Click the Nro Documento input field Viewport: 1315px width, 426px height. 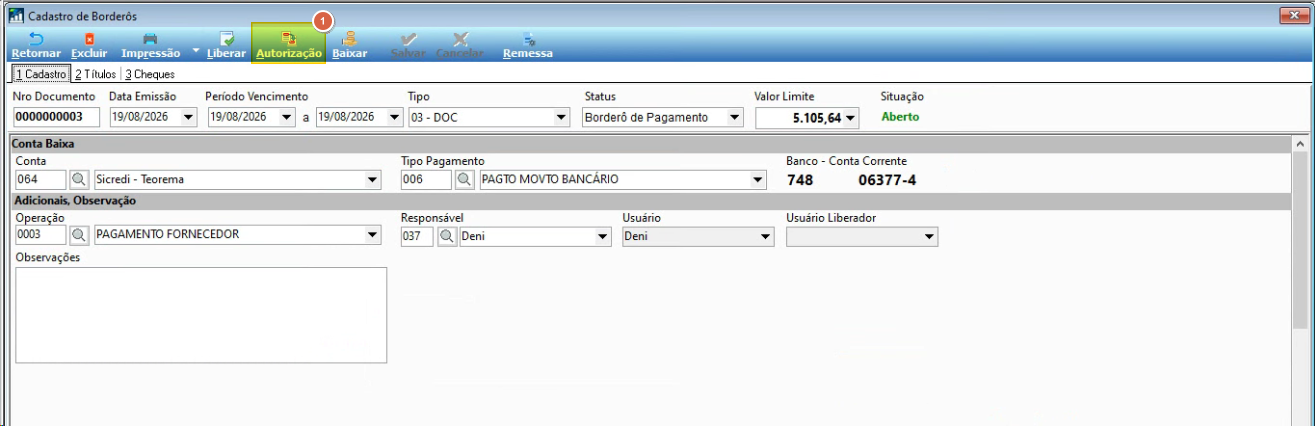(x=57, y=117)
